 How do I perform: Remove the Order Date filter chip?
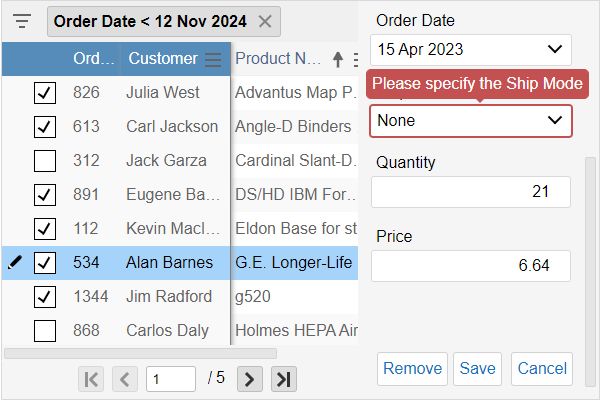tap(264, 21)
